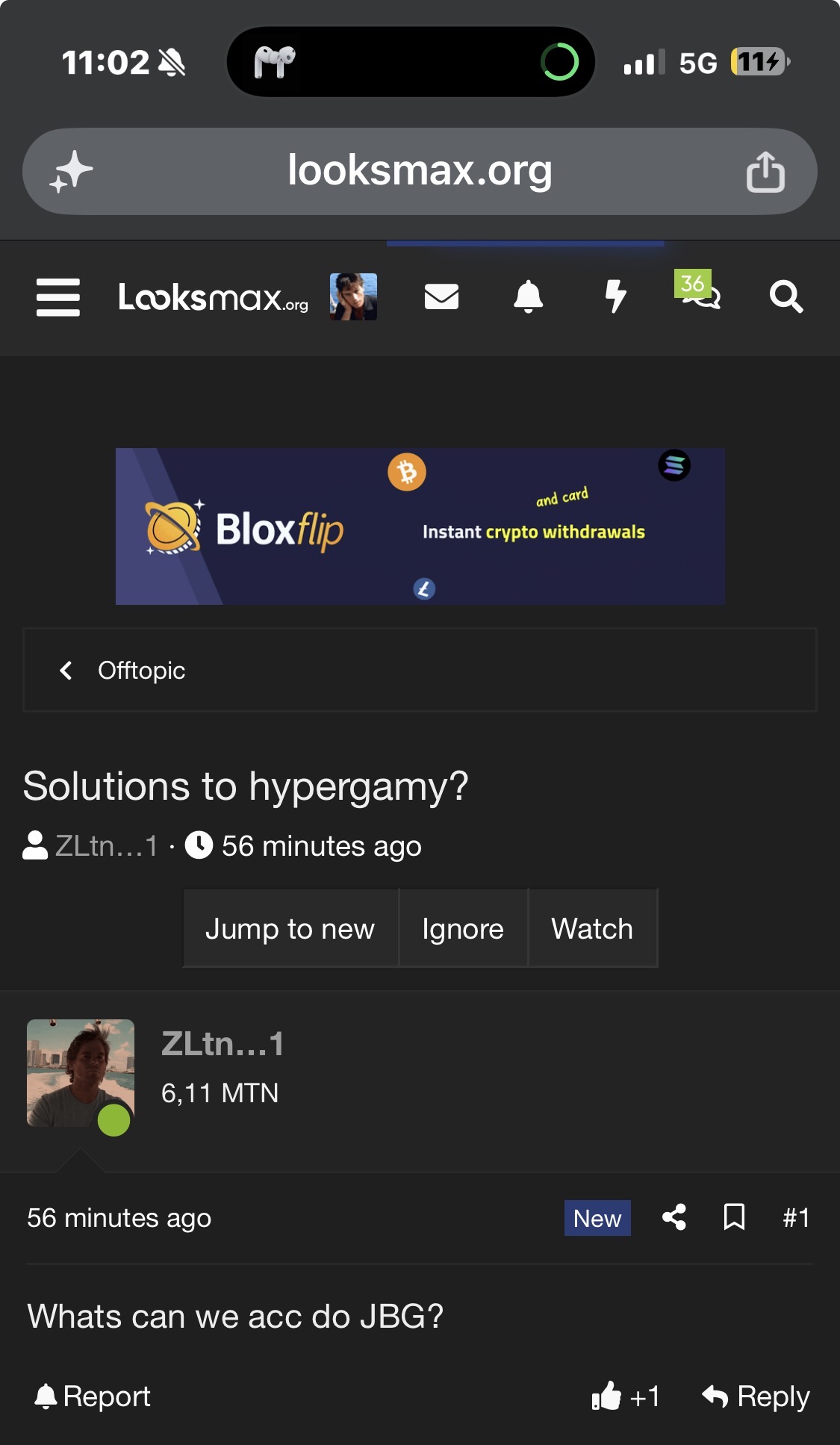
Task: Go back to the Offtopic forum
Action: [141, 671]
